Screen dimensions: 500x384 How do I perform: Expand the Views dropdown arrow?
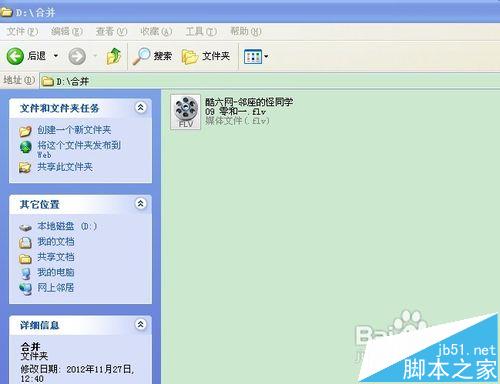266,56
